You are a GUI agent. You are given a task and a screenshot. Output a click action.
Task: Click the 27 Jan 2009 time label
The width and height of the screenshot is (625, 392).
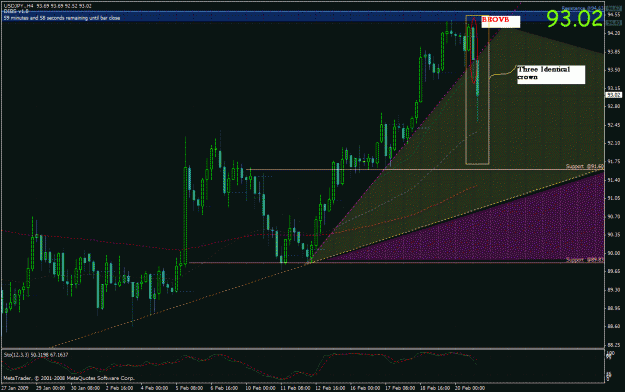tap(15, 388)
